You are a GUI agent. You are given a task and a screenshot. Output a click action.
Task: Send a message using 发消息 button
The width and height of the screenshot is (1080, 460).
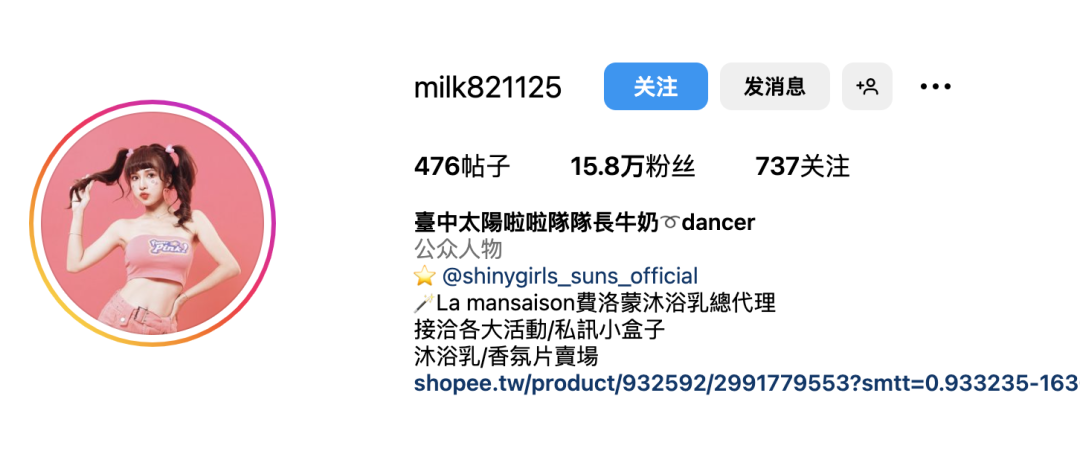pyautogui.click(x=774, y=86)
